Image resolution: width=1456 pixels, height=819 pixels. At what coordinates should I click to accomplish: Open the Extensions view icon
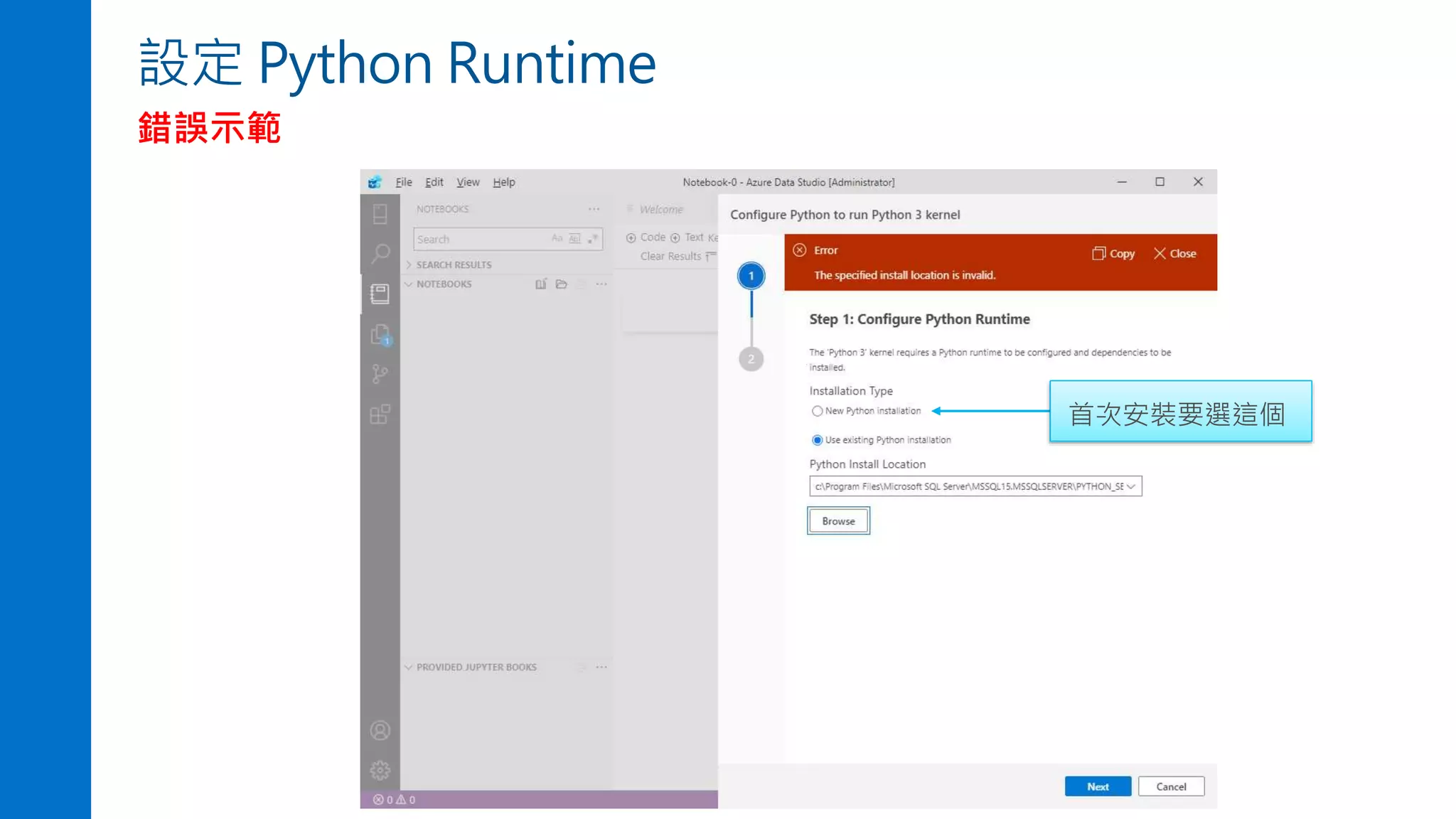click(380, 414)
